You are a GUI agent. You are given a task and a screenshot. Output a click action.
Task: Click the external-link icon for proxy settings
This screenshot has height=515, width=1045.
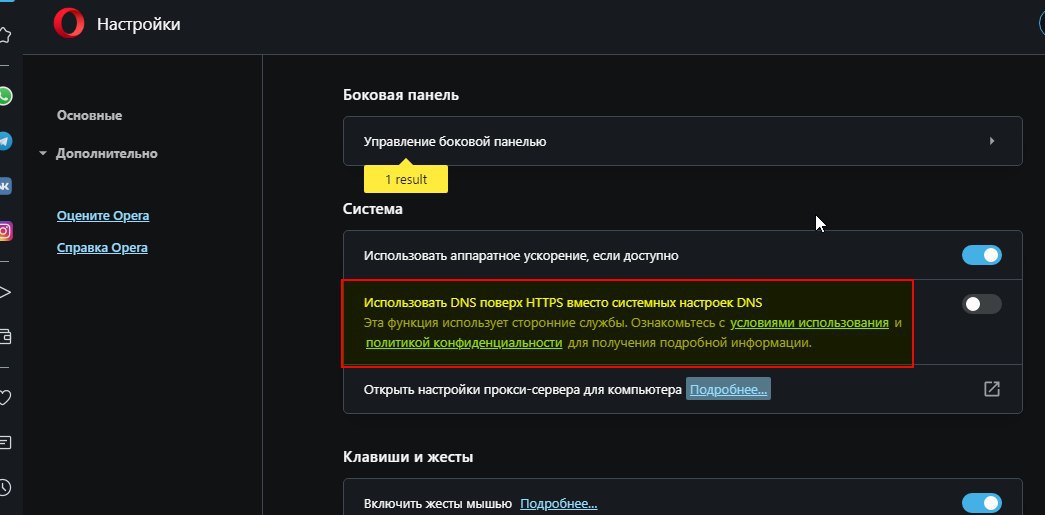[x=992, y=389]
